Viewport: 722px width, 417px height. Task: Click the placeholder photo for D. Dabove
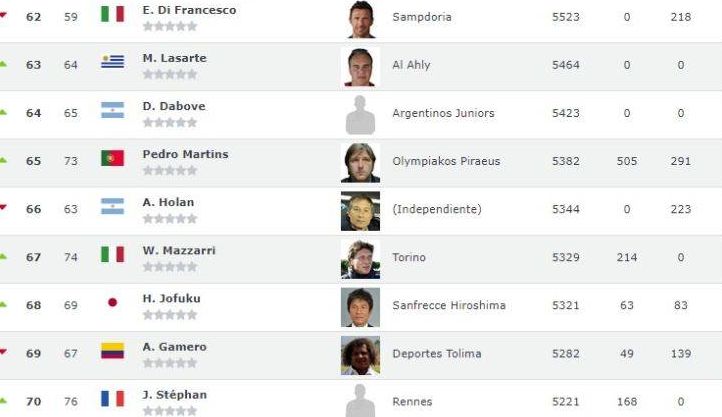click(x=360, y=114)
